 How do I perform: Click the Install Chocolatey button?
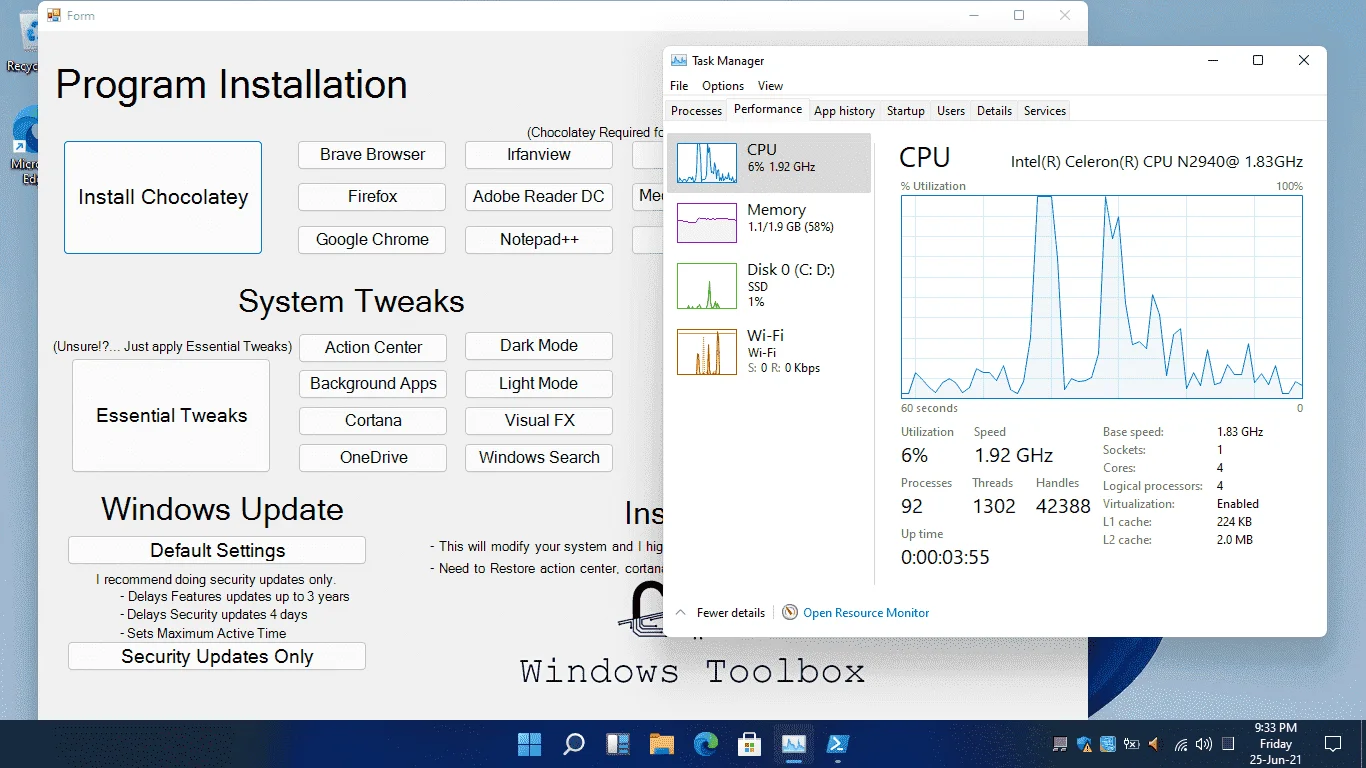tap(163, 197)
